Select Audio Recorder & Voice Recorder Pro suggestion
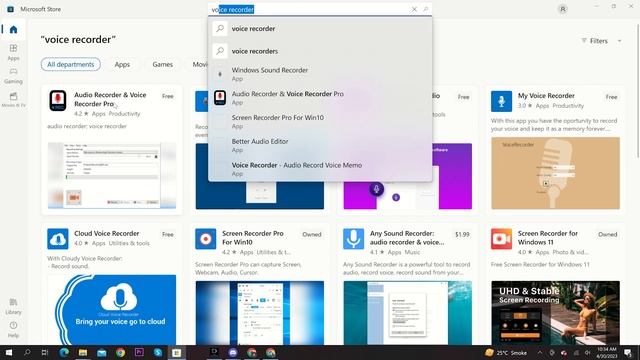This screenshot has height=360, width=640. coord(320,98)
